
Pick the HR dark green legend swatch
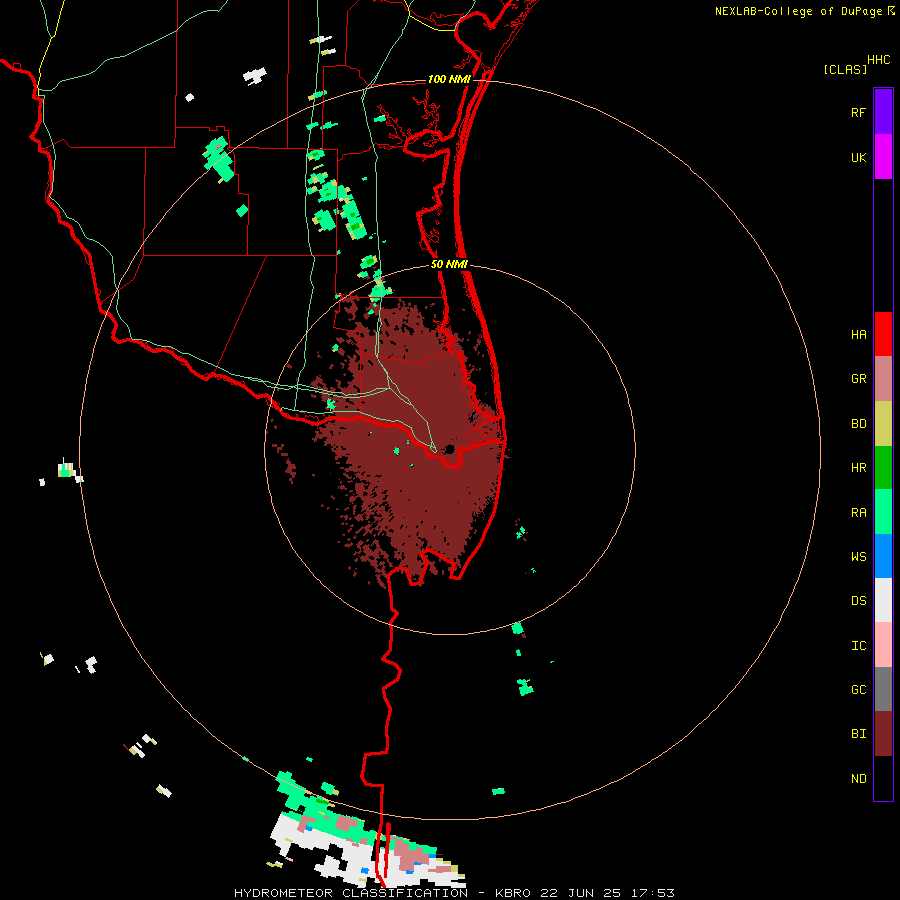click(x=883, y=468)
